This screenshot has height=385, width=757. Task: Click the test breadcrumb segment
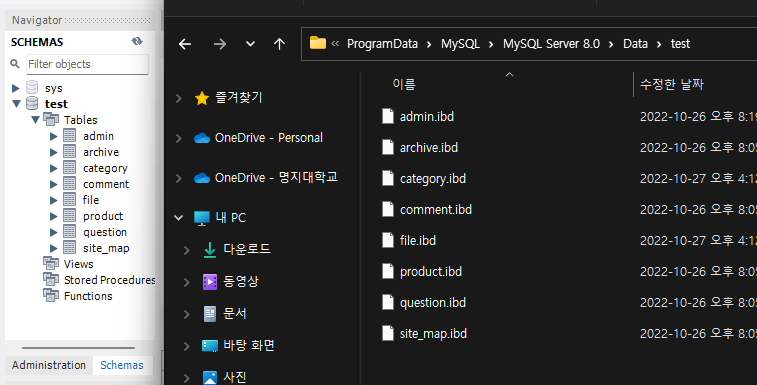coord(680,44)
